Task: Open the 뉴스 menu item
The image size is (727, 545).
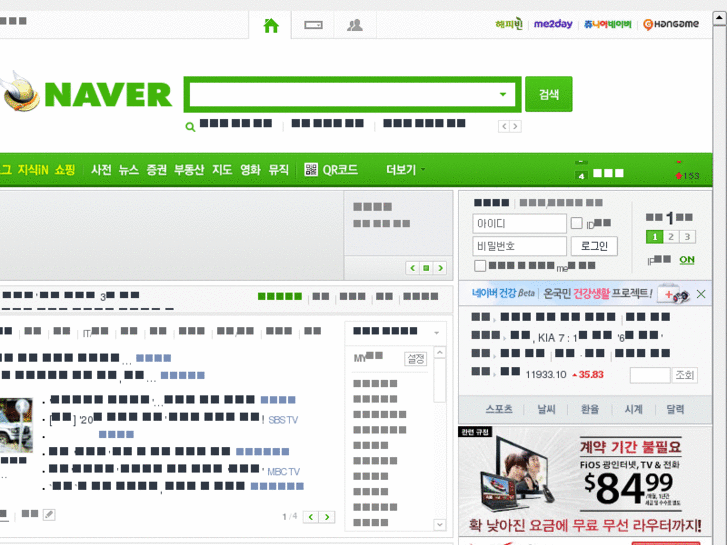Action: tap(128, 170)
